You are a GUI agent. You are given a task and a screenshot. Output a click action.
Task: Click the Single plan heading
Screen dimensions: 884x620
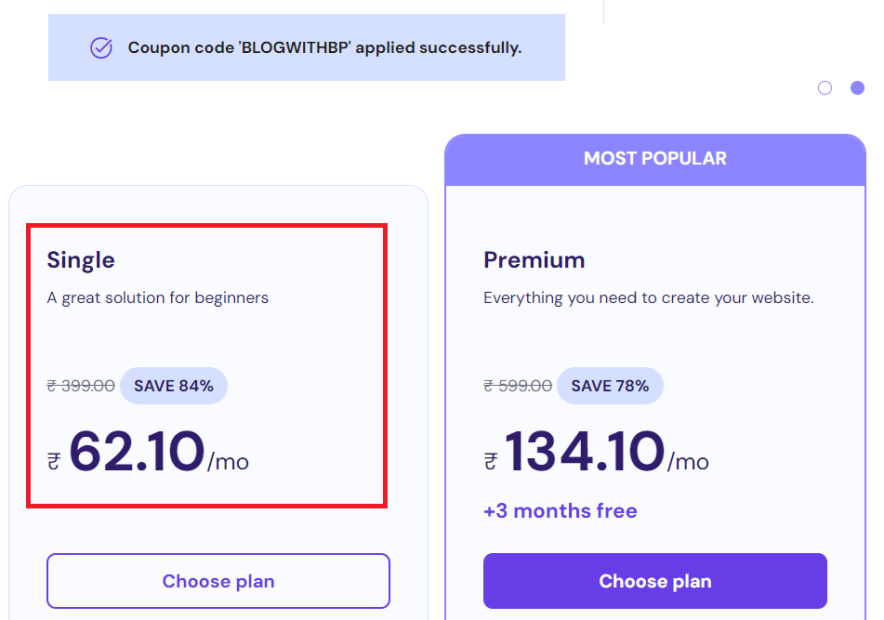pos(81,260)
